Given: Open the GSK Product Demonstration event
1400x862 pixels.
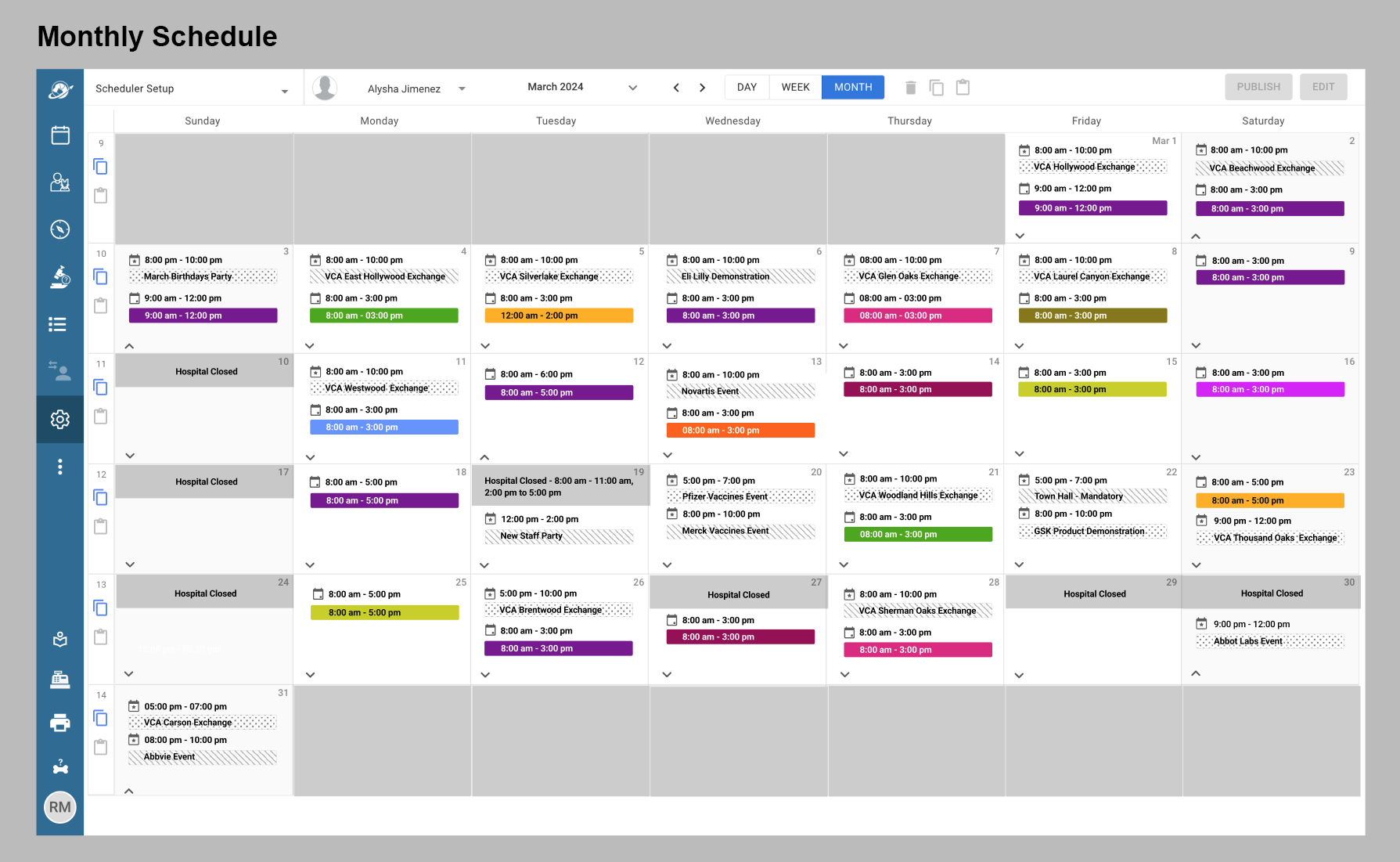Looking at the screenshot, I should coord(1092,532).
